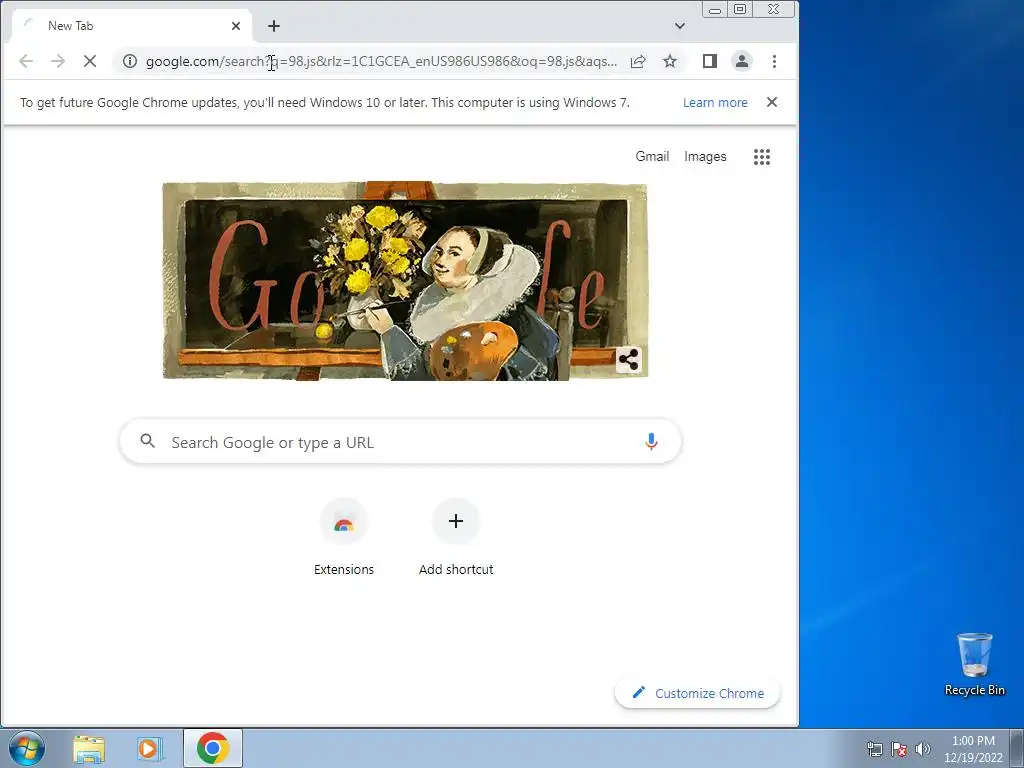Select the Recycle Bin on desktop

[974, 664]
